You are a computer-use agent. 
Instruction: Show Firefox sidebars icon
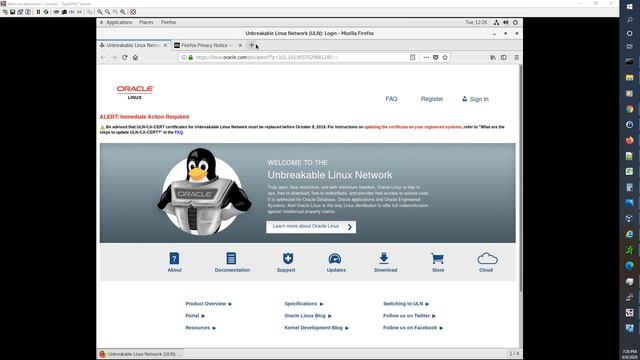tap(504, 58)
